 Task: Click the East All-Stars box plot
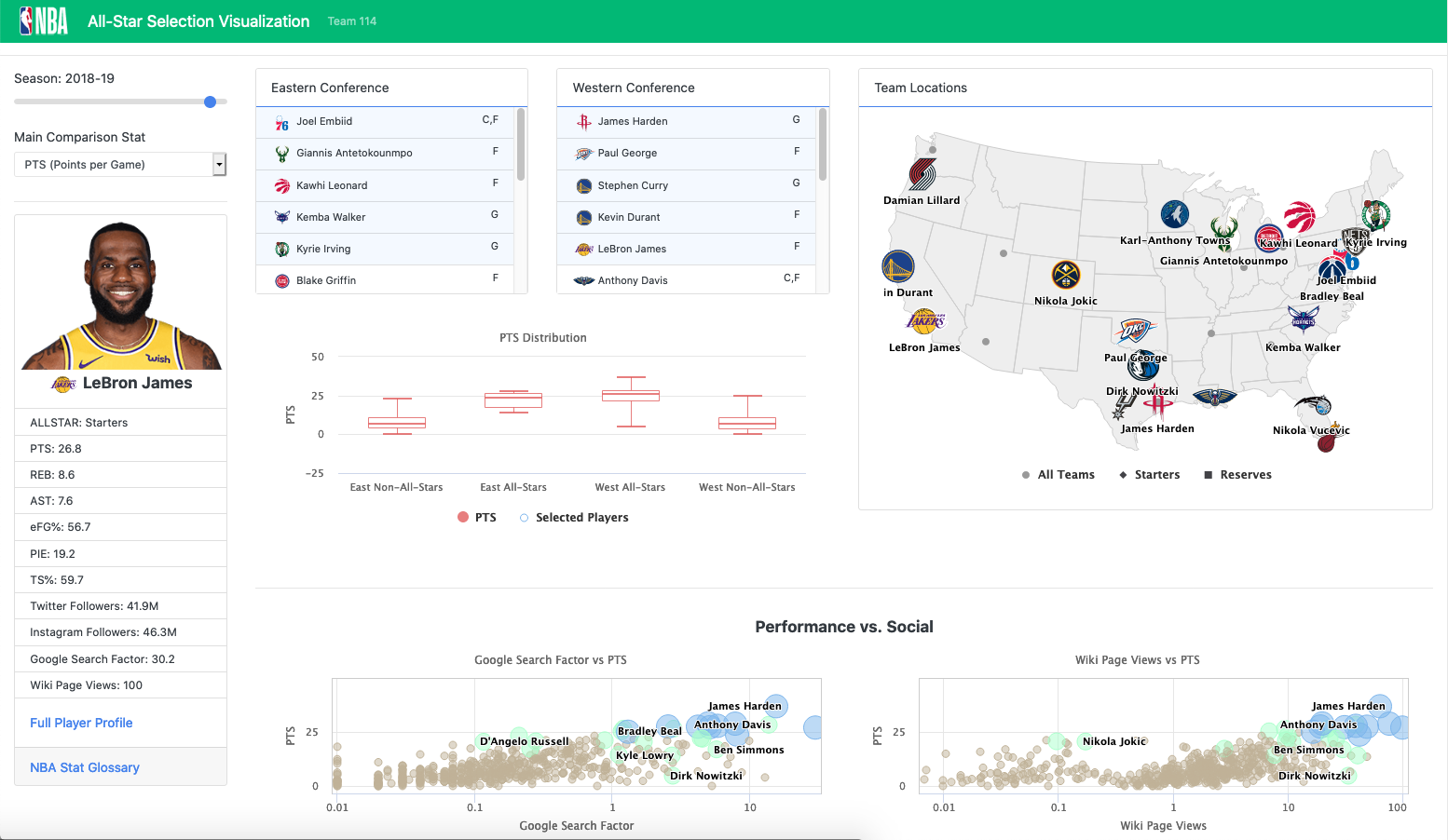click(513, 400)
